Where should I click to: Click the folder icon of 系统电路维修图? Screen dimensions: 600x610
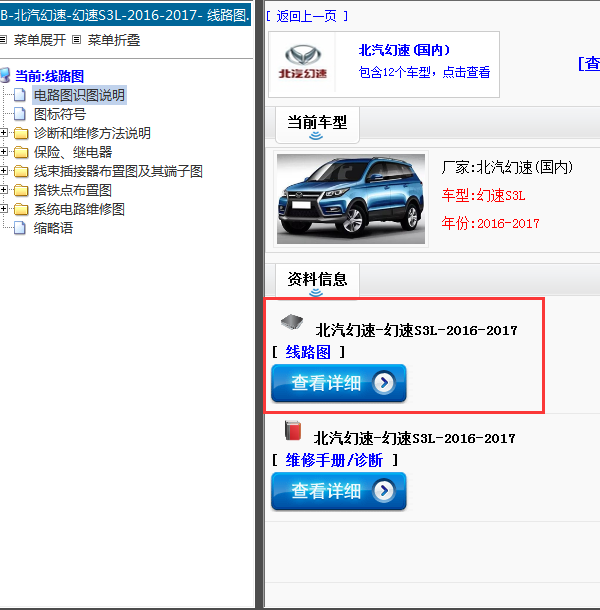tap(21, 209)
